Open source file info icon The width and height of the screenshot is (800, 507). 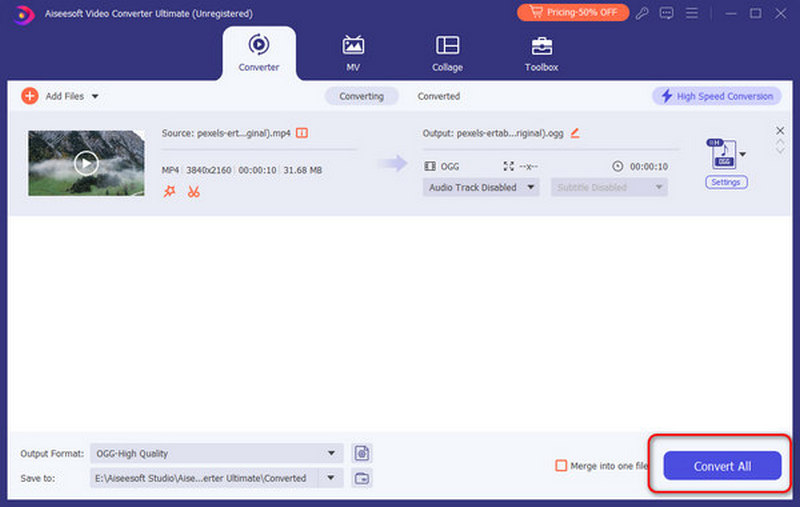pos(302,133)
